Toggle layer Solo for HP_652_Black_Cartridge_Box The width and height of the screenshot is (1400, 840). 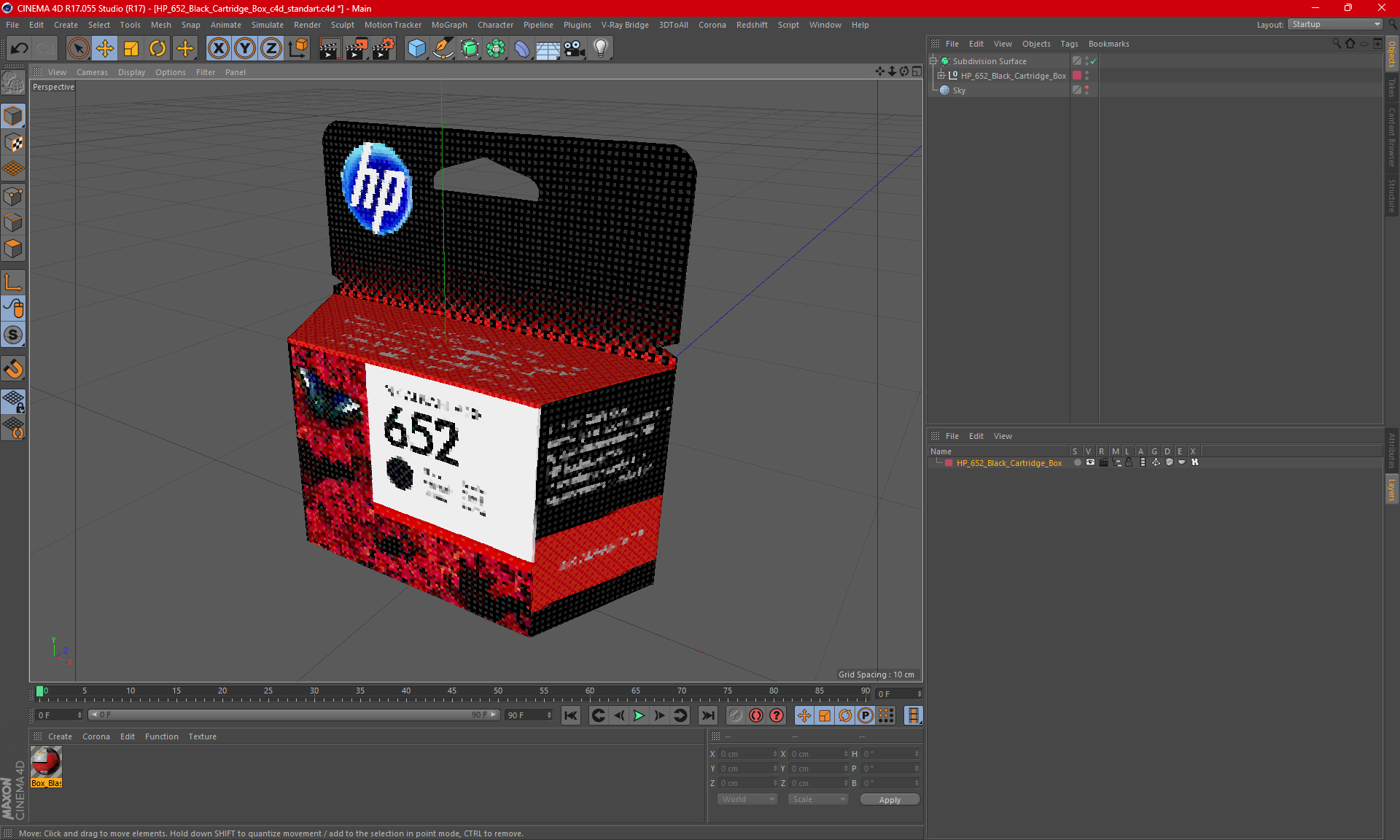1076,463
